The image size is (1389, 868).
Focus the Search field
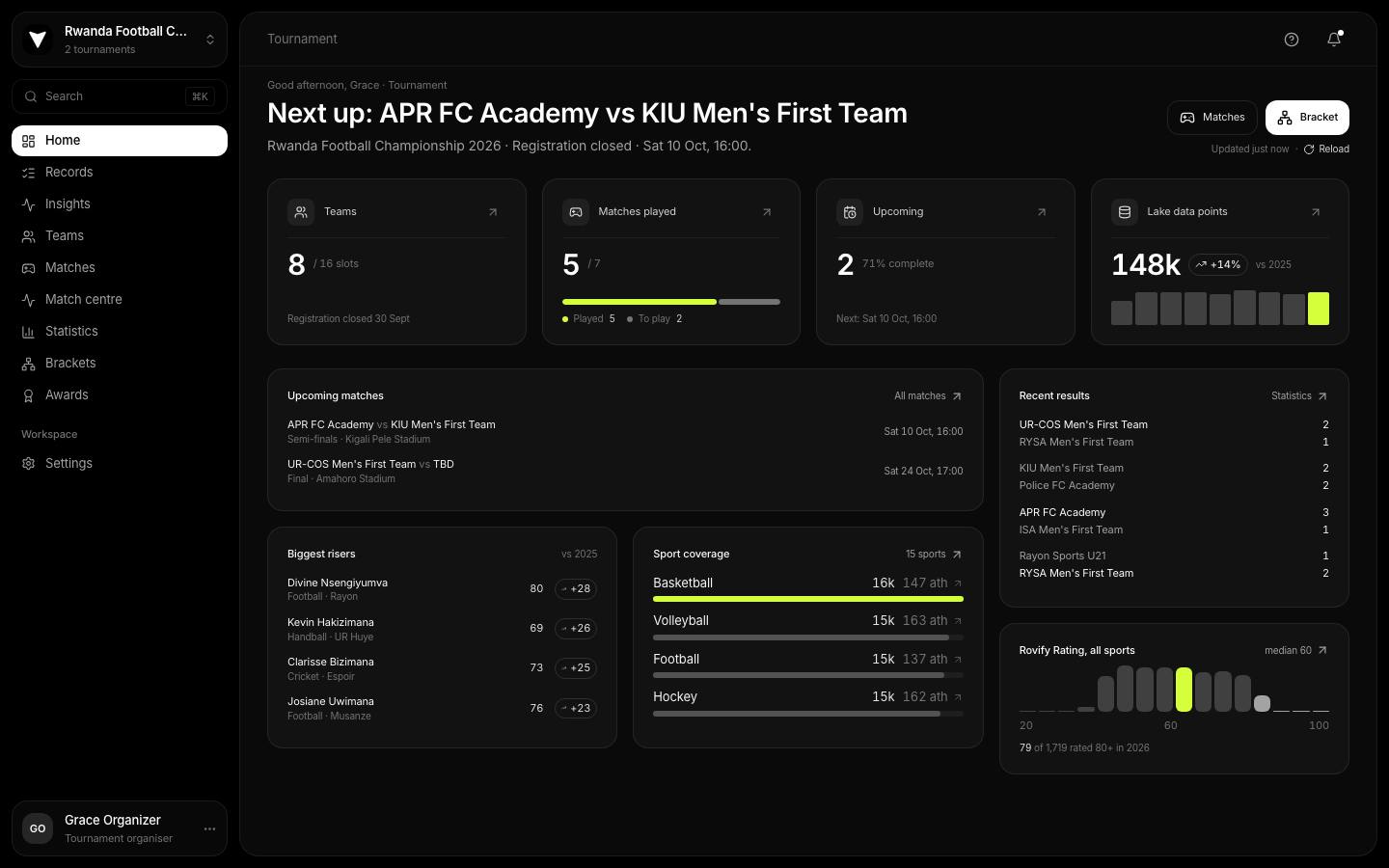(x=120, y=96)
